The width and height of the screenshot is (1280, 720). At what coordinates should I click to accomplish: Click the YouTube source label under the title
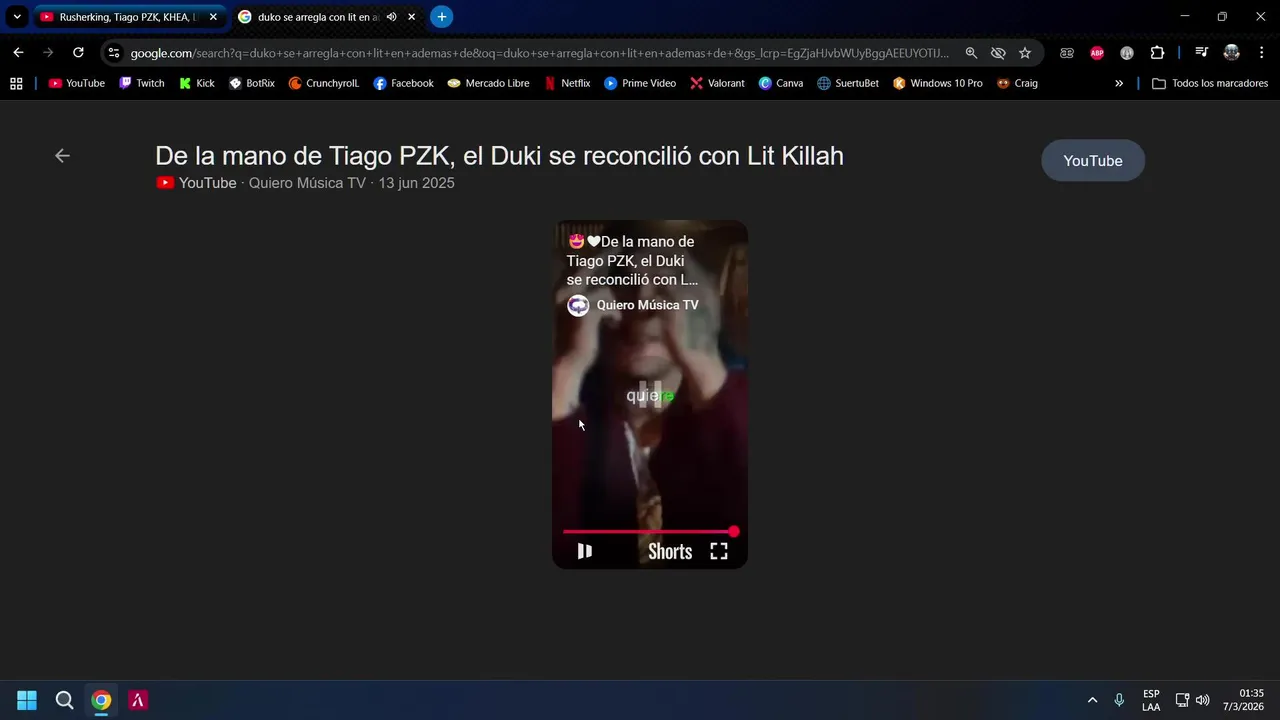[197, 183]
